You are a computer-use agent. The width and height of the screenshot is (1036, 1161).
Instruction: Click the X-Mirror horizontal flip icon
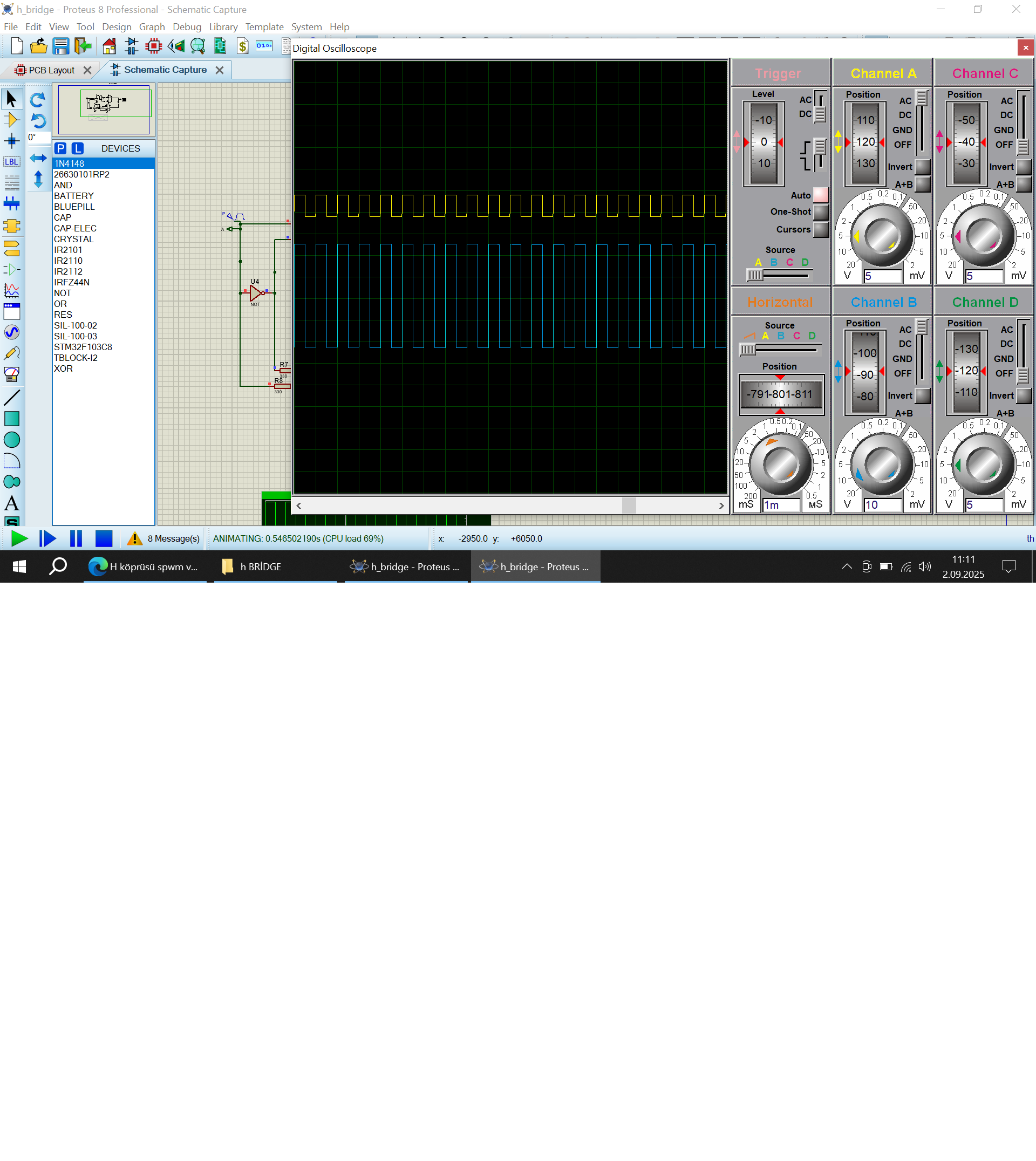coord(38,158)
